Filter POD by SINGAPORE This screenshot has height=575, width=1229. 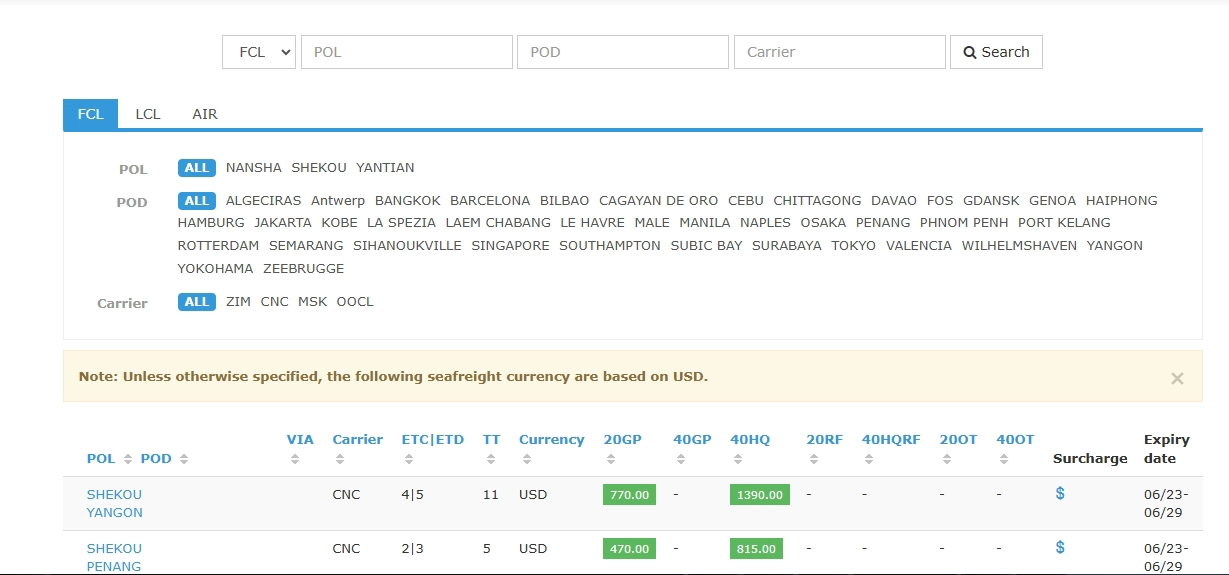tap(510, 246)
